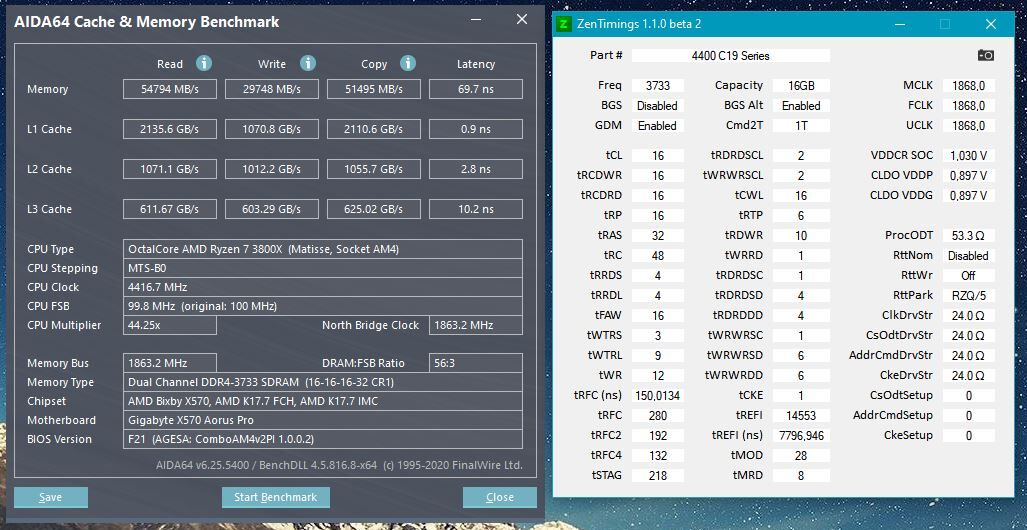
Task: Click the VDDCR SOC 1,030 V value
Action: [x=969, y=156]
